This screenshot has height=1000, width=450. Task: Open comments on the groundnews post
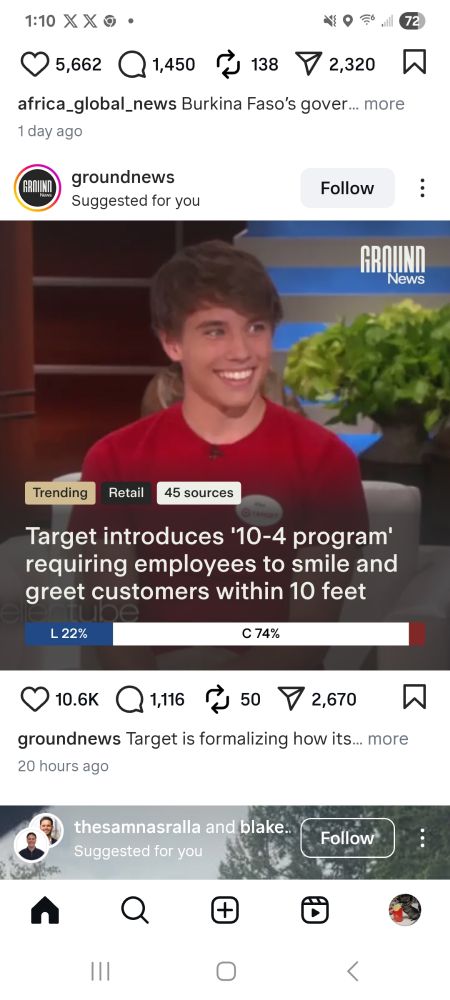pyautogui.click(x=129, y=699)
